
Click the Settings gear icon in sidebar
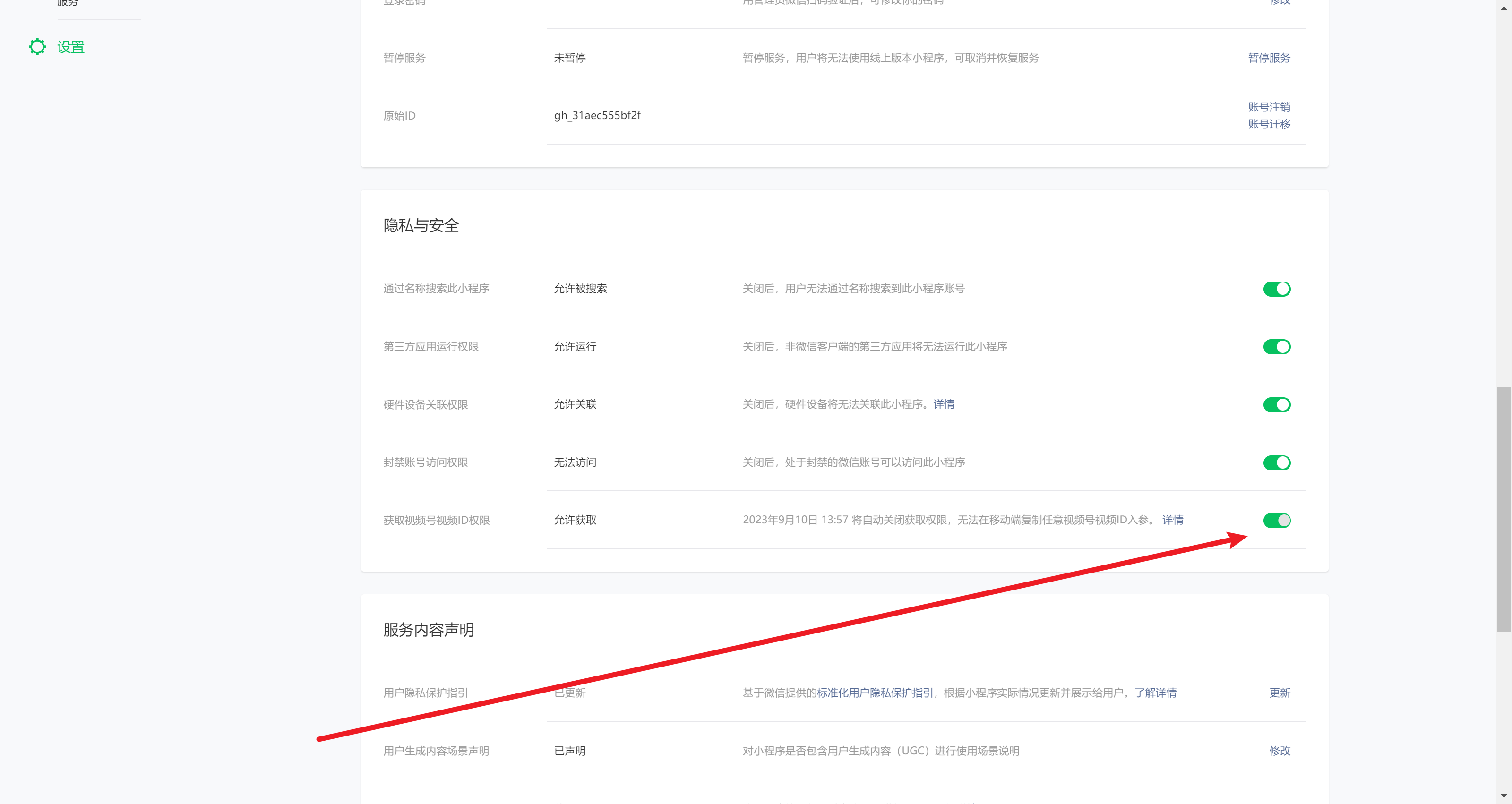pos(37,47)
